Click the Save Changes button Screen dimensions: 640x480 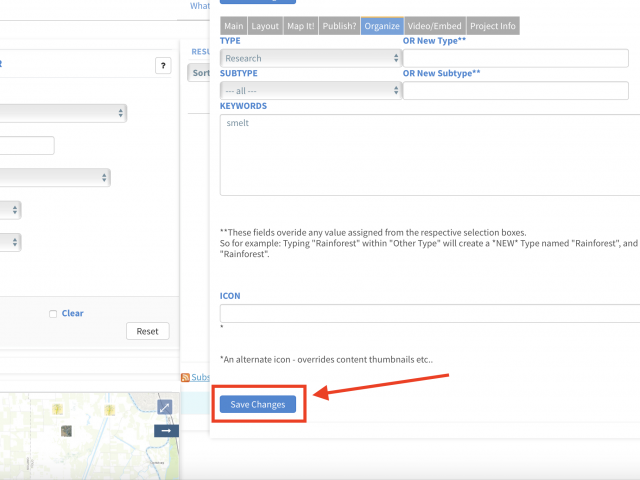point(258,404)
